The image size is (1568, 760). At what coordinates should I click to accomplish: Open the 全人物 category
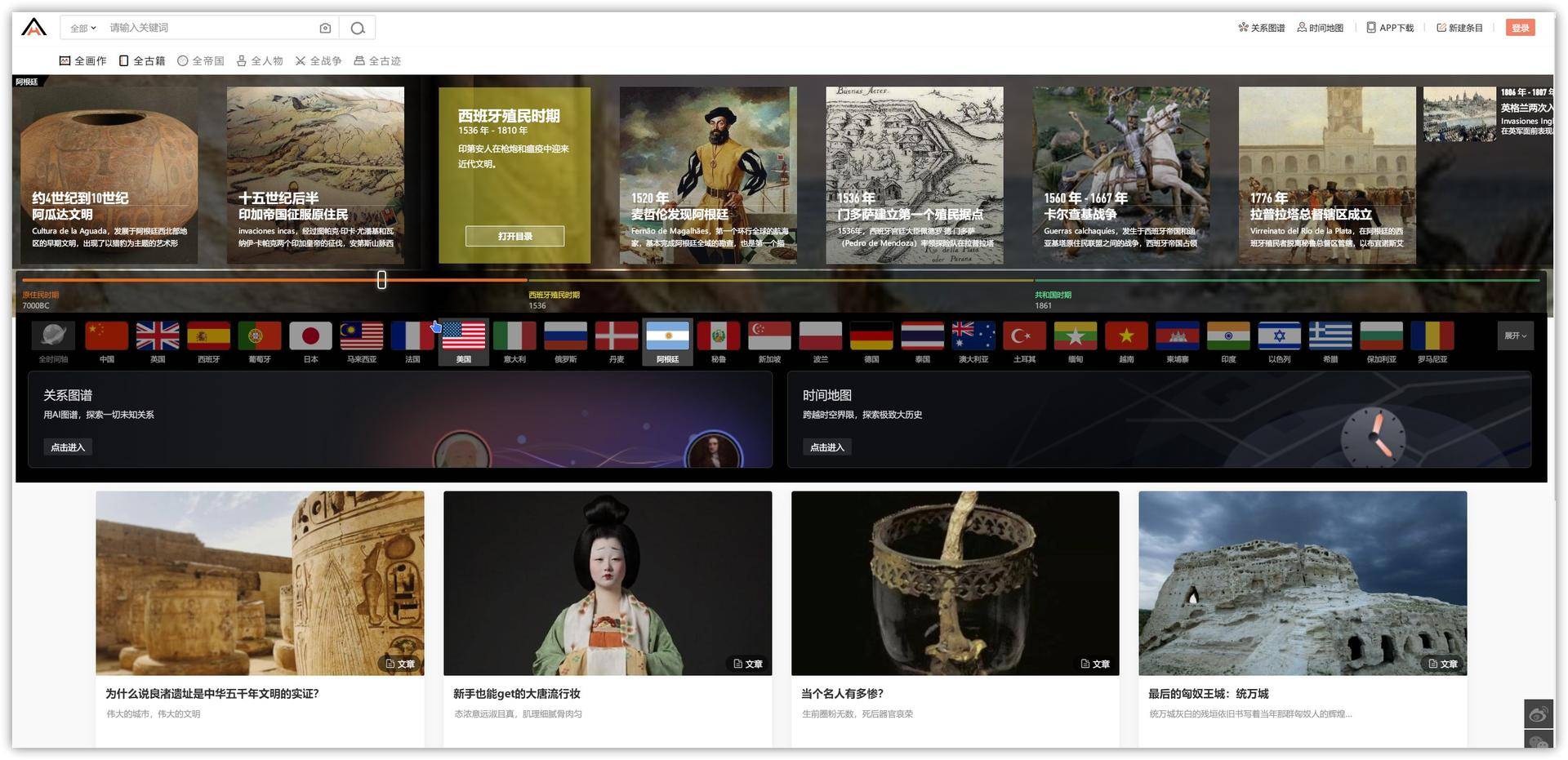coord(260,60)
